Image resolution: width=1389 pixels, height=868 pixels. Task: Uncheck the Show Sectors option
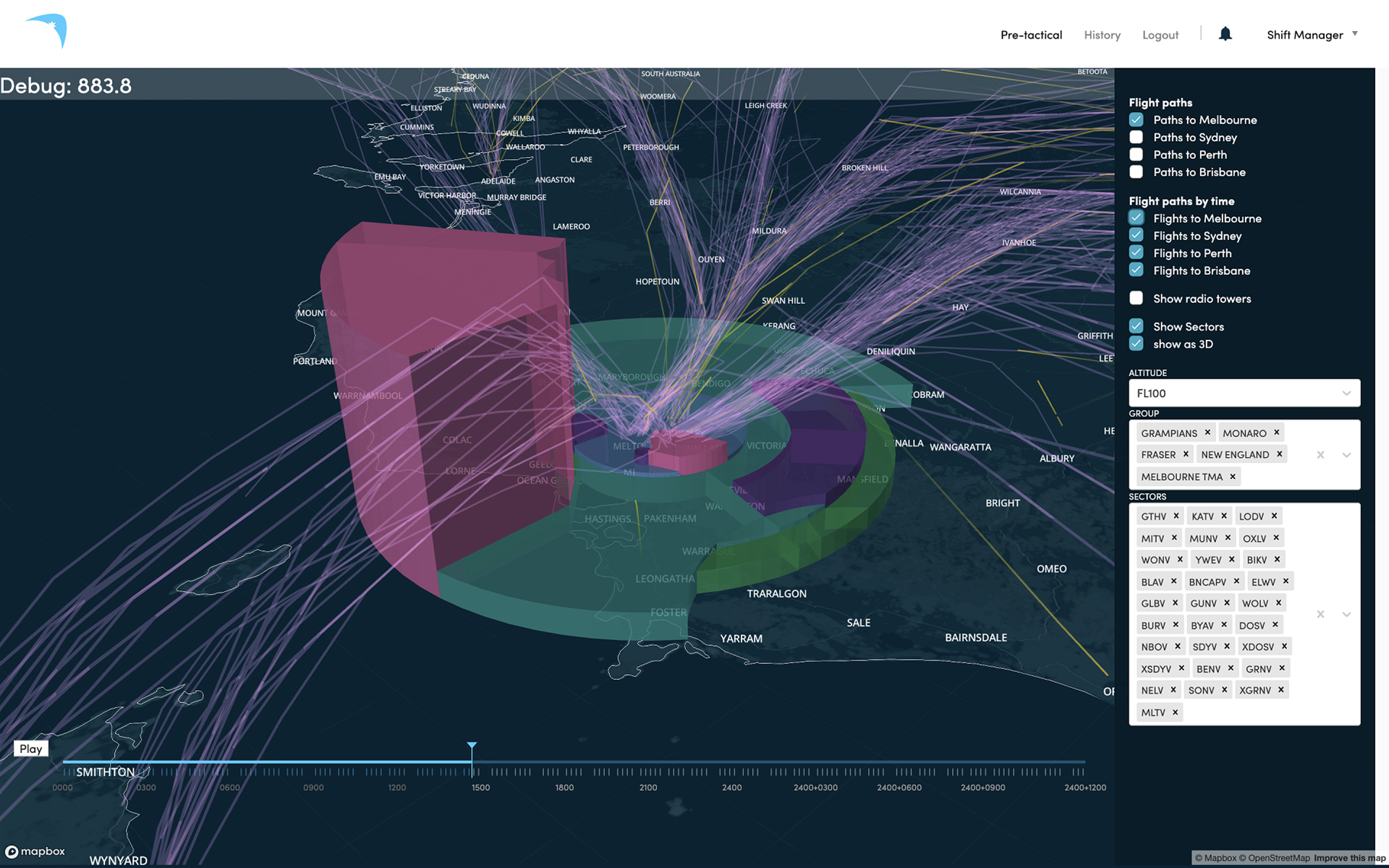point(1136,326)
